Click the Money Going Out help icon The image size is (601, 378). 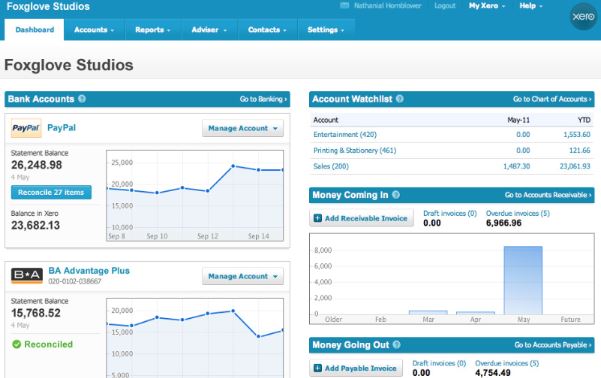397,345
